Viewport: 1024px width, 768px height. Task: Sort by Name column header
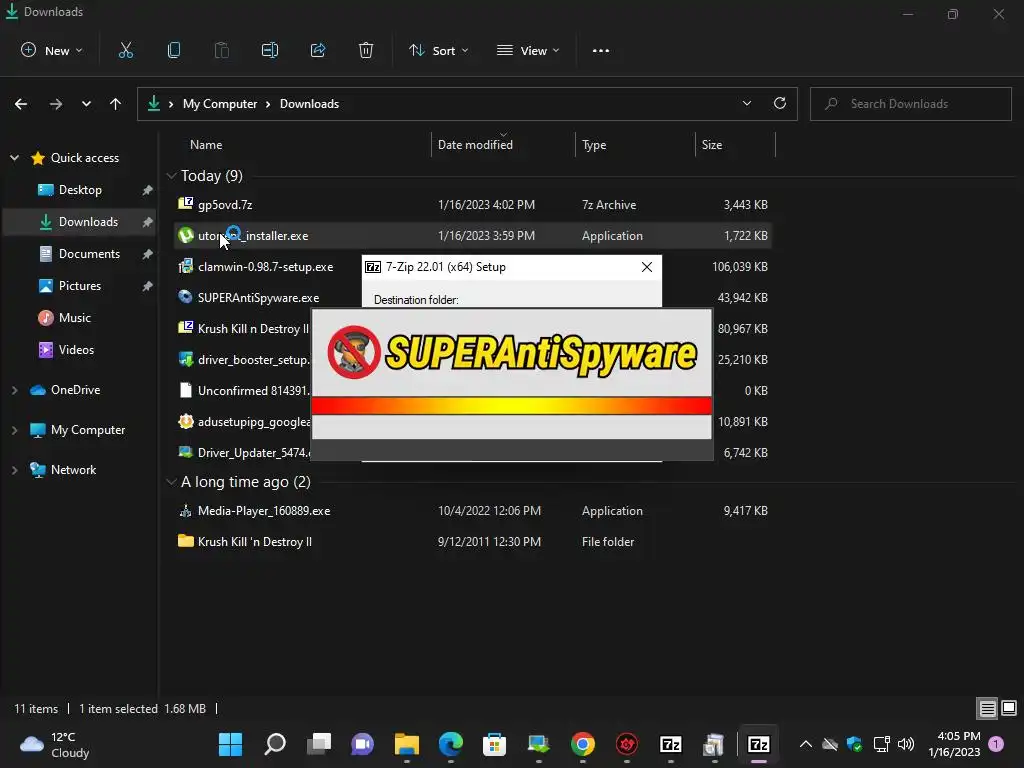206,145
